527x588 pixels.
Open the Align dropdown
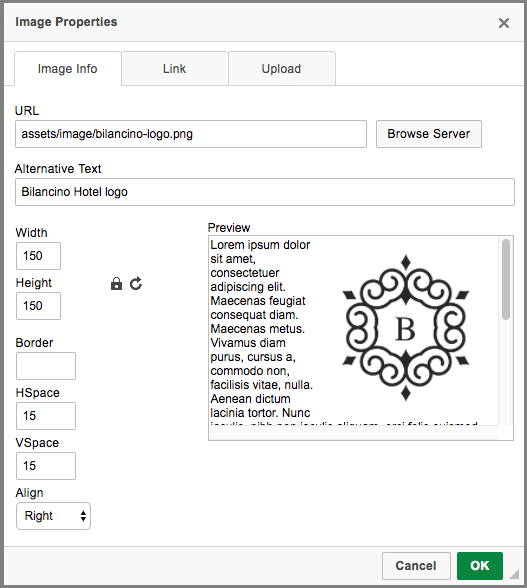click(53, 516)
